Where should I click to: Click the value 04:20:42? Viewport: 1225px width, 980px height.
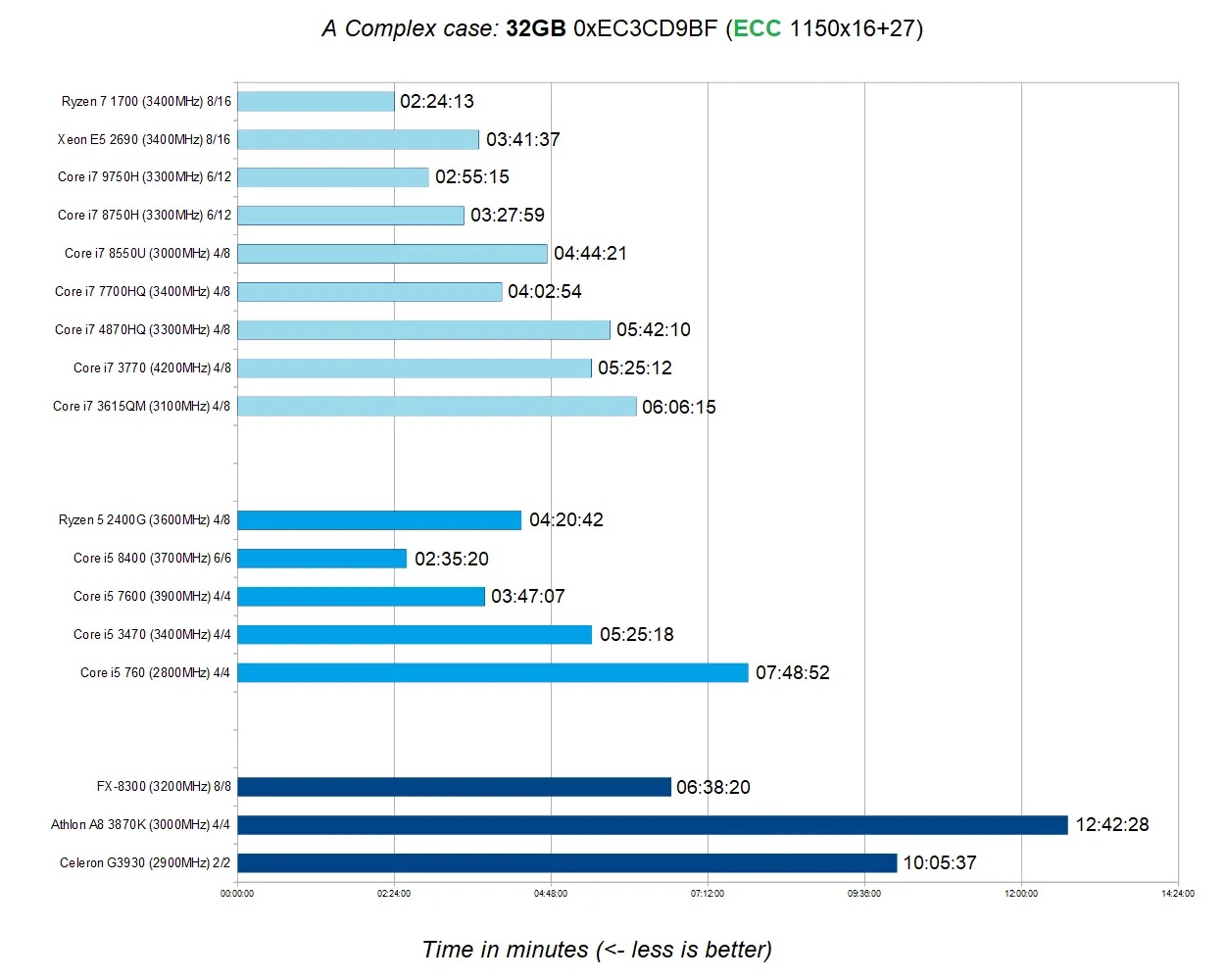(566, 520)
